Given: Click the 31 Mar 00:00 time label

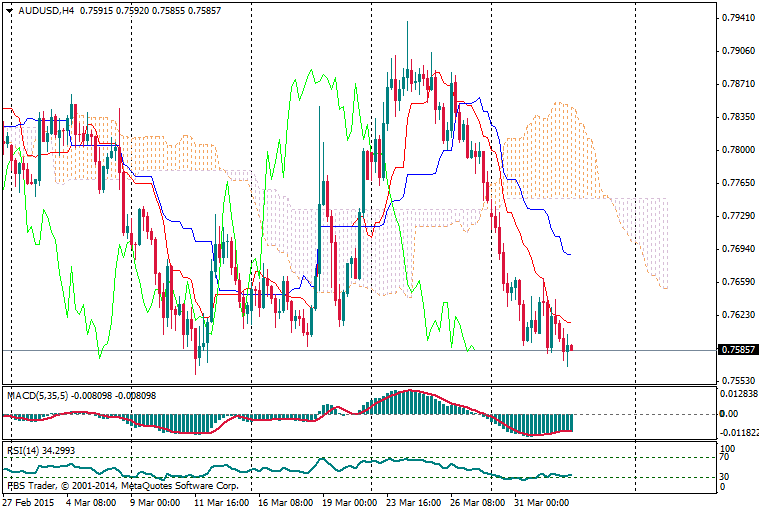Looking at the screenshot, I should 542,502.
